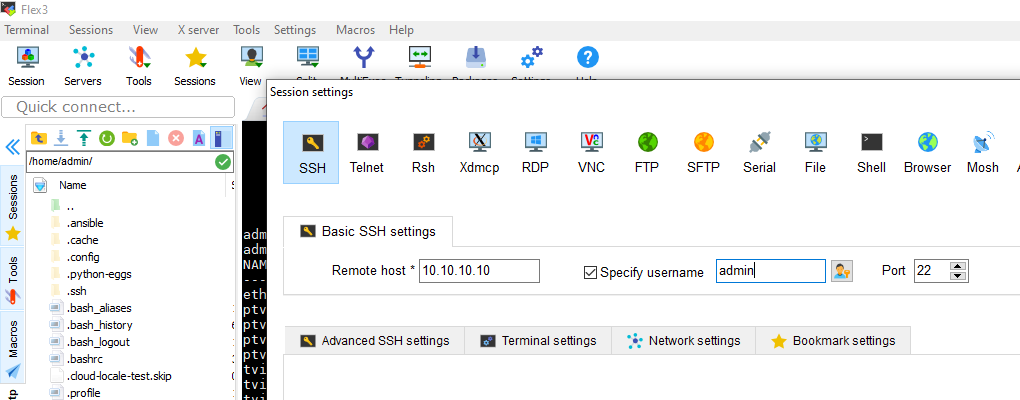Click the Quick connect box
The width and height of the screenshot is (1020, 400).
pyautogui.click(x=118, y=107)
